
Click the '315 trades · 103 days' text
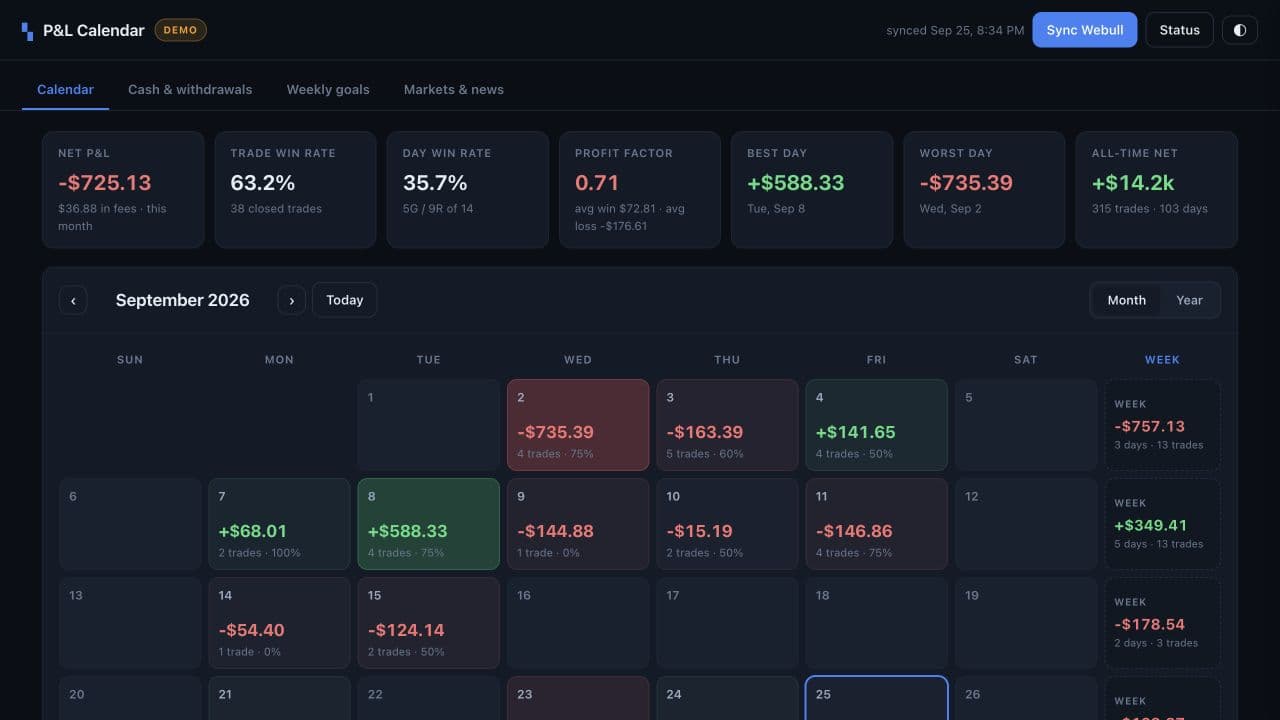1150,209
